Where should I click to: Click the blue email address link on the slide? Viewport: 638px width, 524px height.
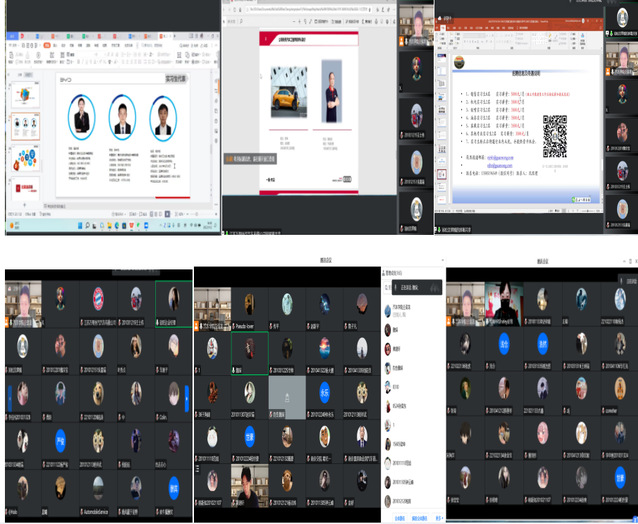point(500,158)
